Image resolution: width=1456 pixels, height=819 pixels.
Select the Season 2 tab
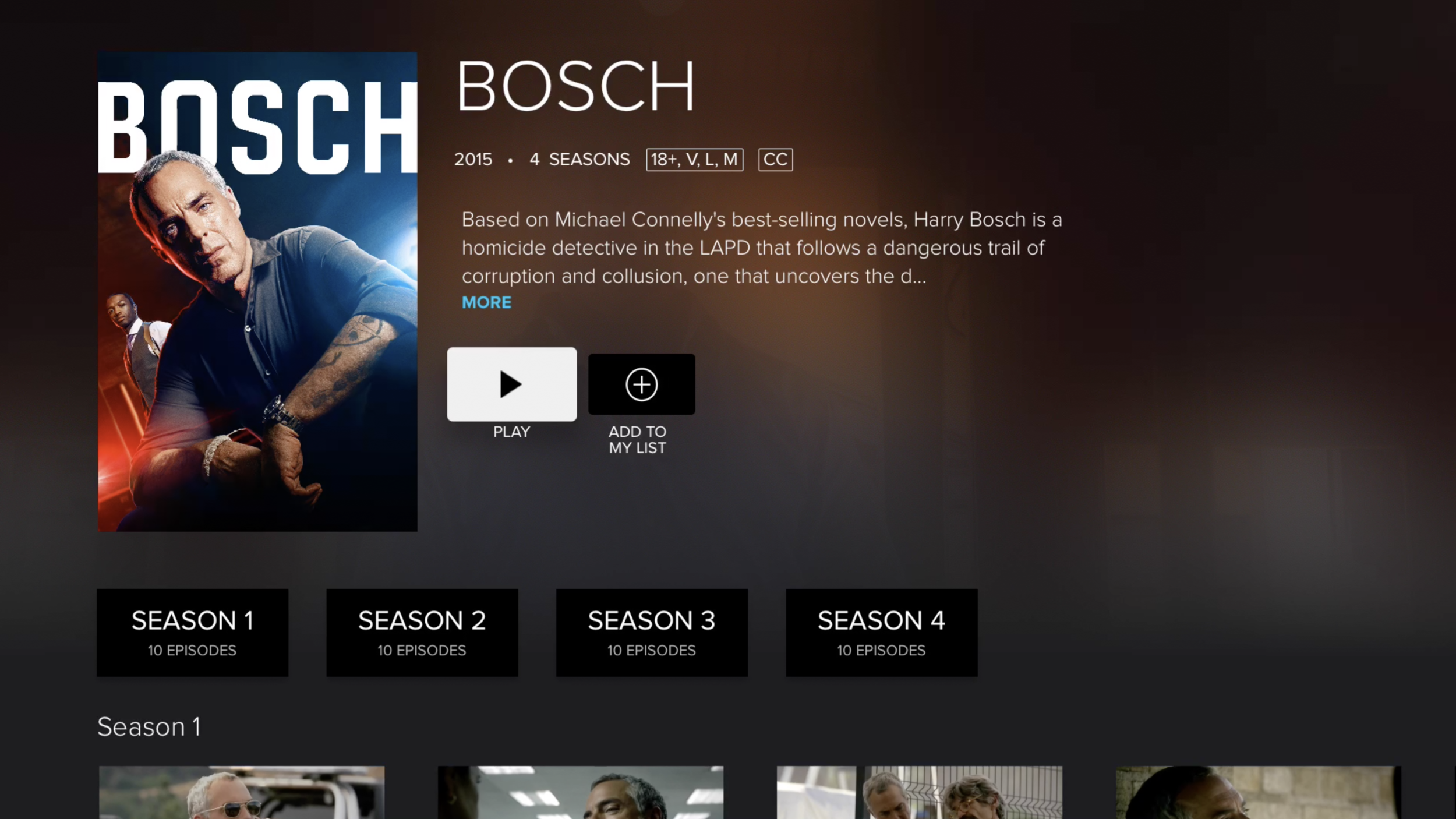[422, 633]
